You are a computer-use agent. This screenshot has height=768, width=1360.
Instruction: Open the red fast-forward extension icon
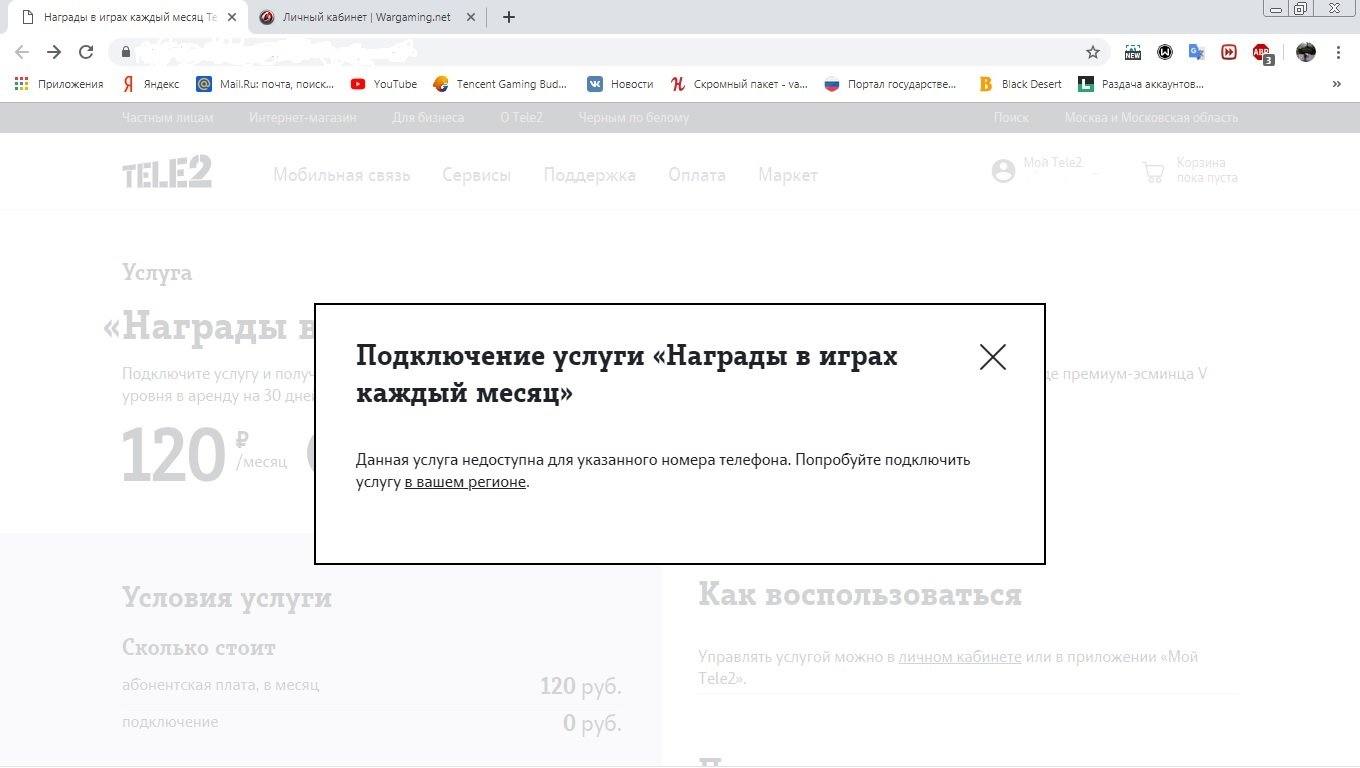tap(1229, 52)
